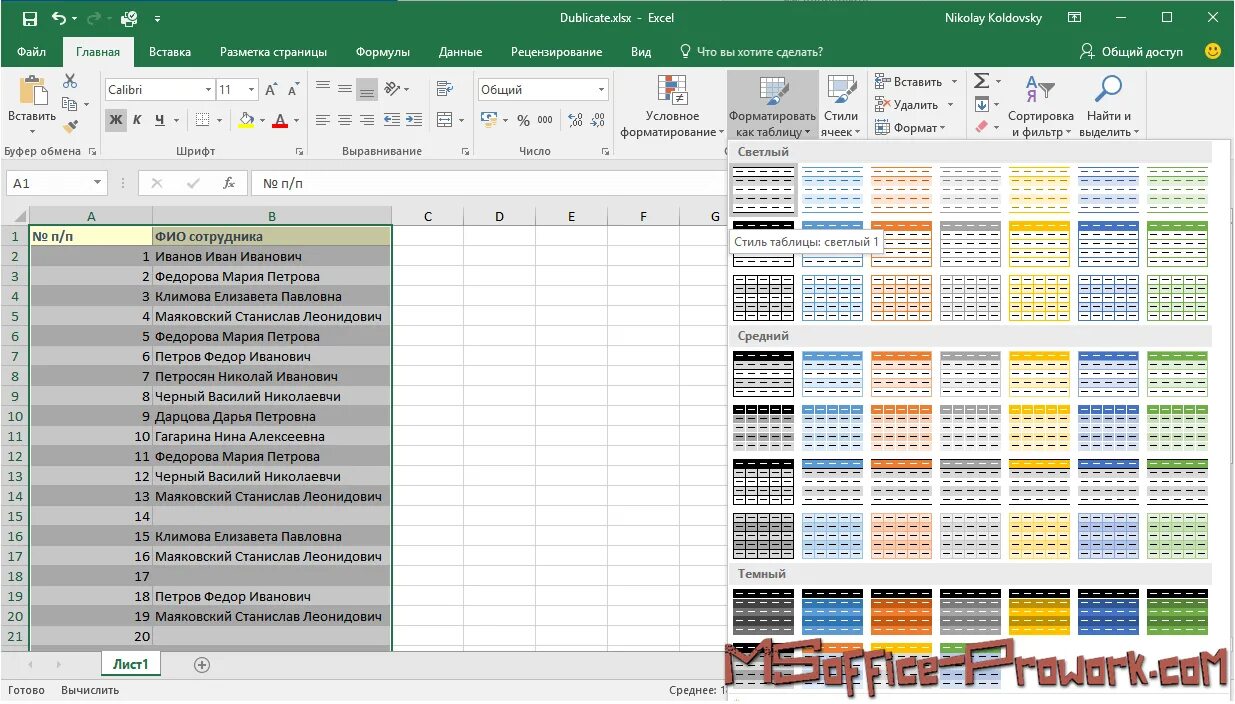
Task: Select cell with Гагарина Нина Алексеевна
Action: click(x=271, y=436)
